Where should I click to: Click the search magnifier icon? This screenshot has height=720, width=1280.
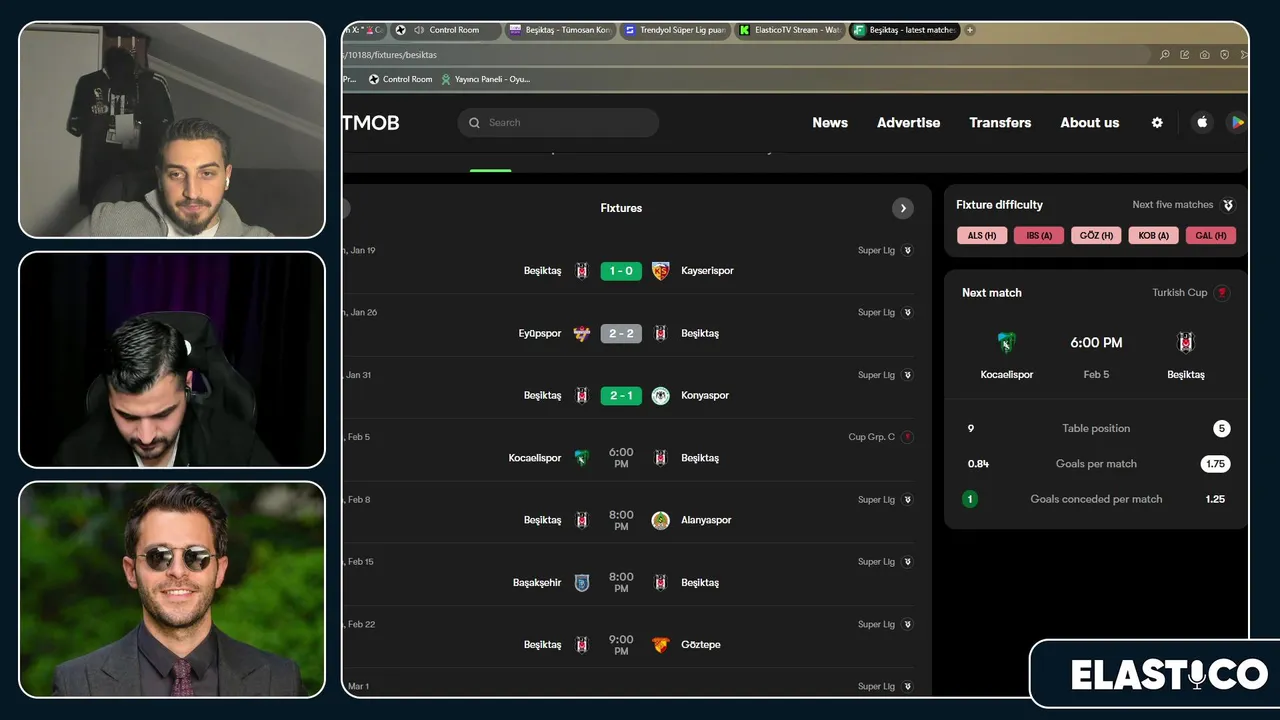pyautogui.click(x=475, y=123)
